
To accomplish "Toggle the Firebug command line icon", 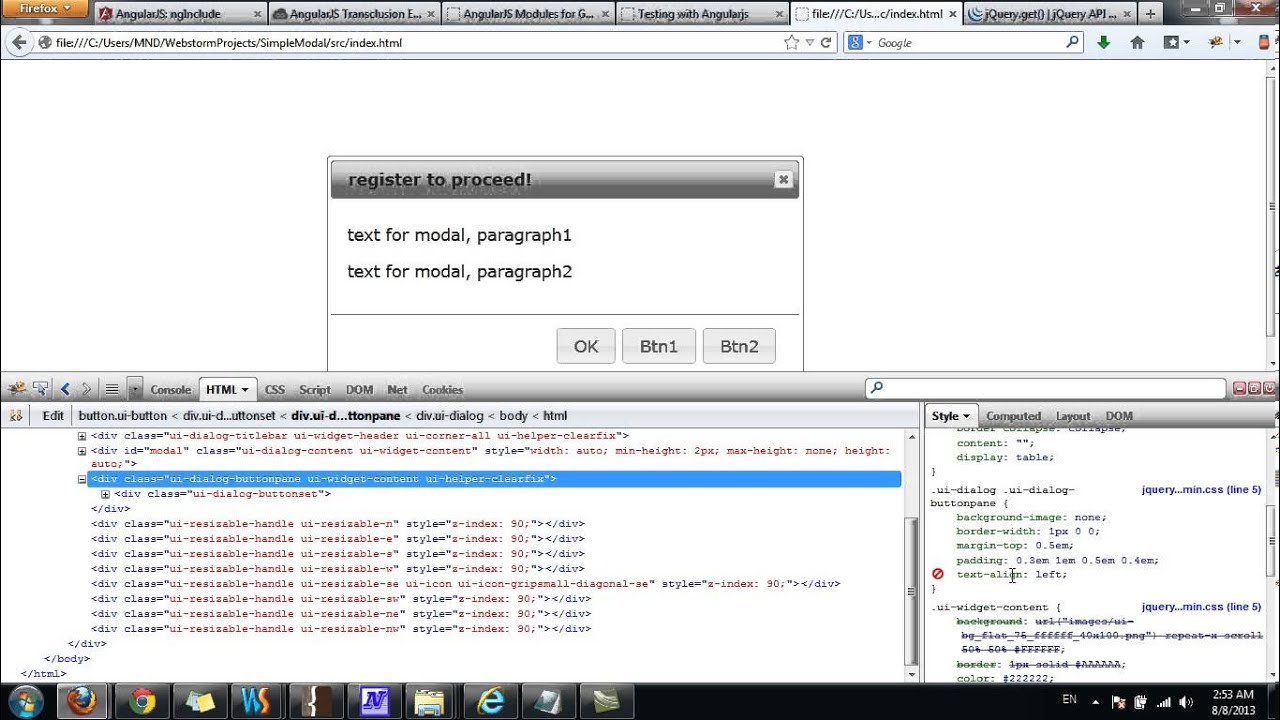I will [x=112, y=389].
